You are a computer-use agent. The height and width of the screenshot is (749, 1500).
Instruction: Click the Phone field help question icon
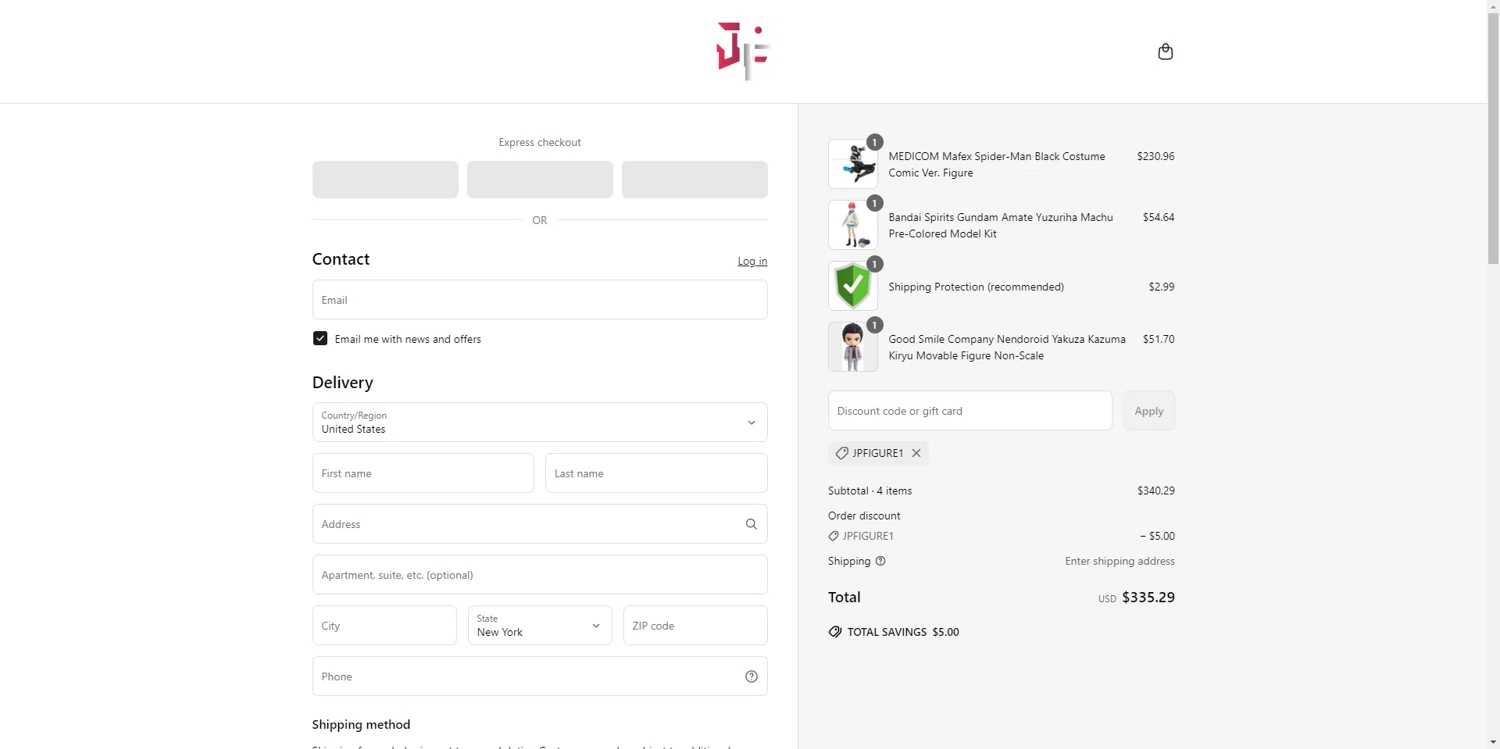coord(751,677)
